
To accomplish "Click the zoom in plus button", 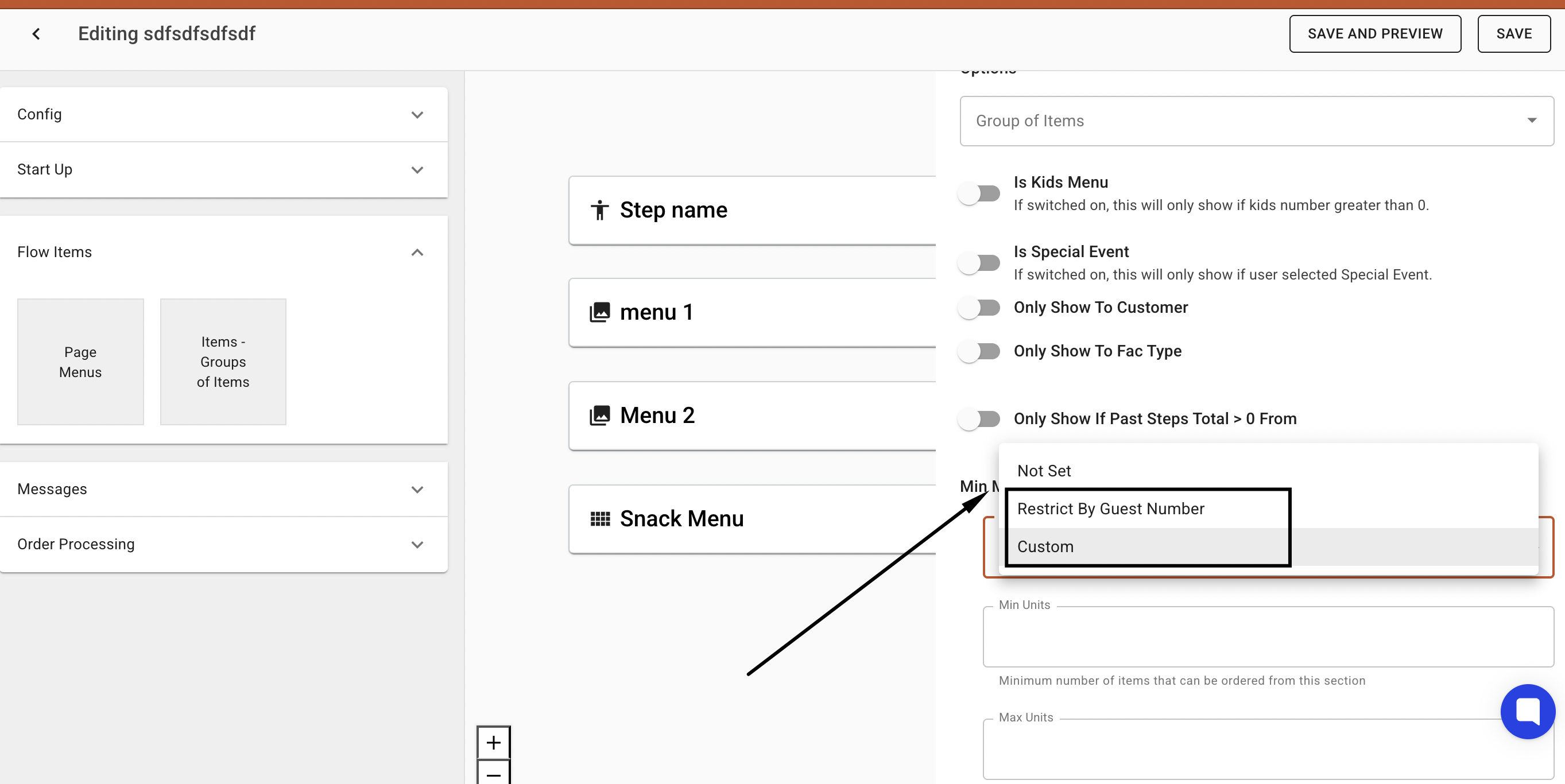I will pyautogui.click(x=493, y=742).
